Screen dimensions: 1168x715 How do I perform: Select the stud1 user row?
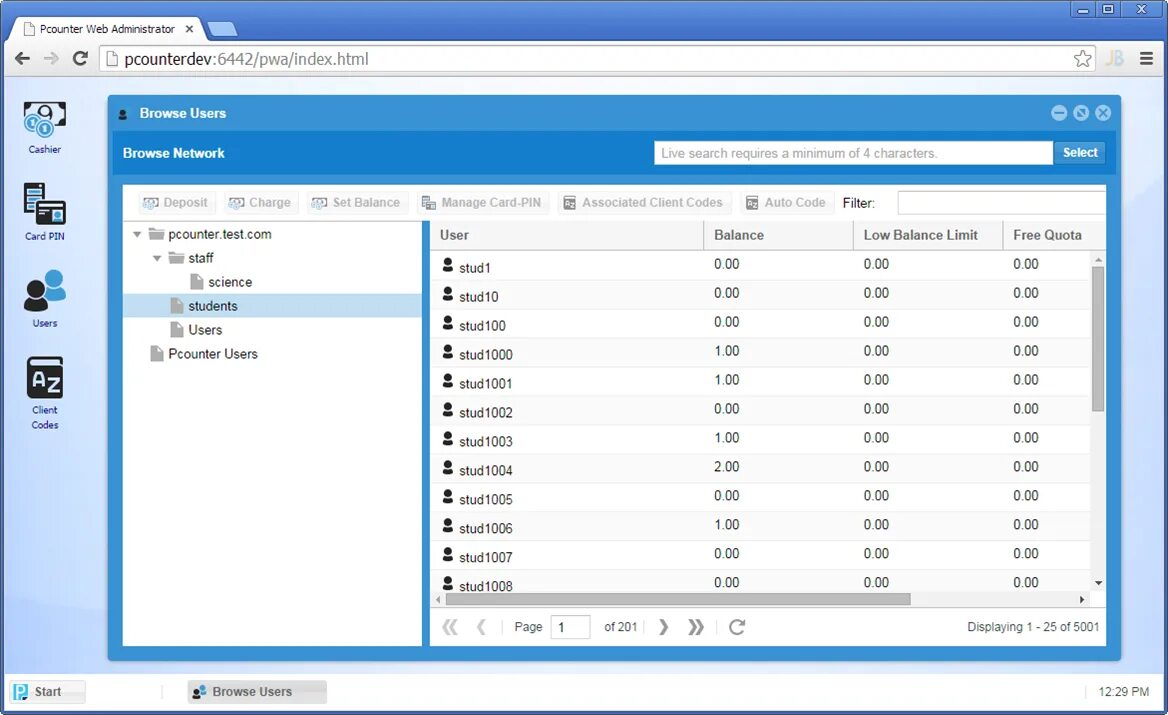pyautogui.click(x=760, y=266)
